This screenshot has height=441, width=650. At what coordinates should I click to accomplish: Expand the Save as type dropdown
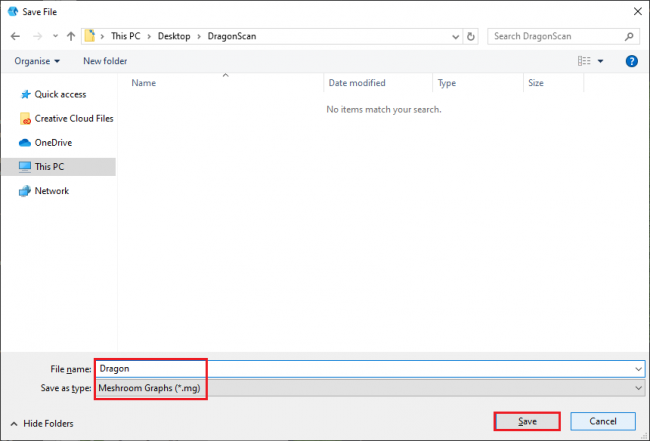pyautogui.click(x=638, y=388)
